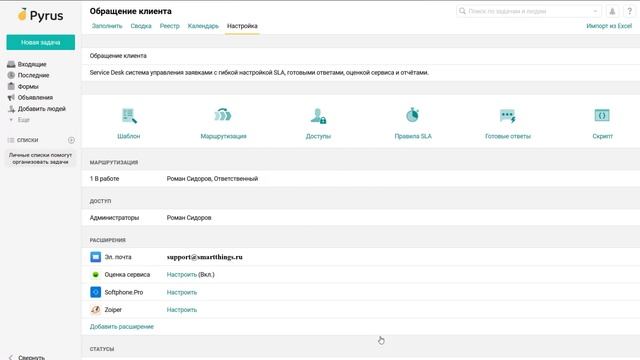Open the Скрипт script icon
The width and height of the screenshot is (640, 360).
point(602,116)
